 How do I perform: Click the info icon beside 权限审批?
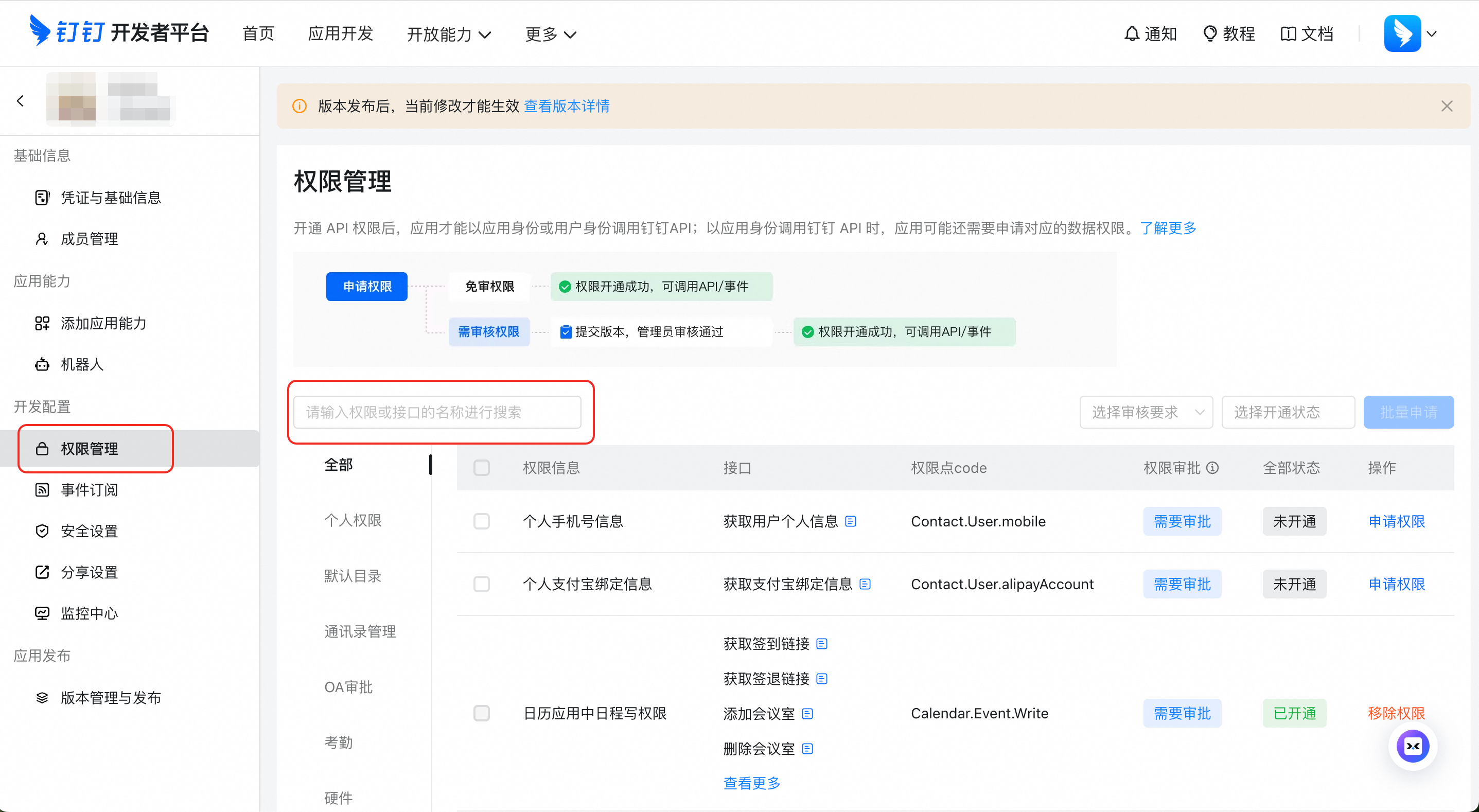pyautogui.click(x=1212, y=467)
